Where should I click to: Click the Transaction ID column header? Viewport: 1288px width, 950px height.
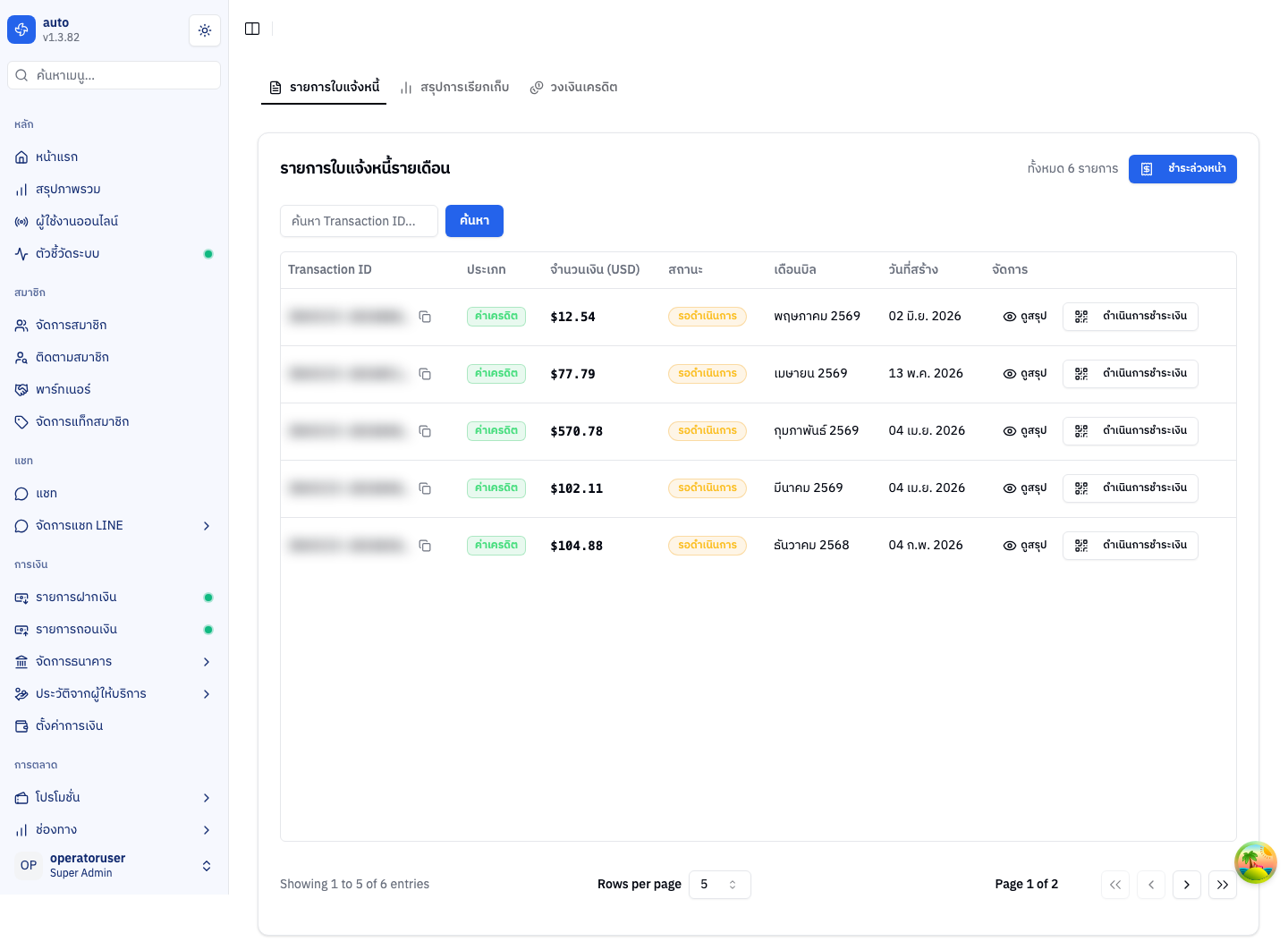(330, 270)
